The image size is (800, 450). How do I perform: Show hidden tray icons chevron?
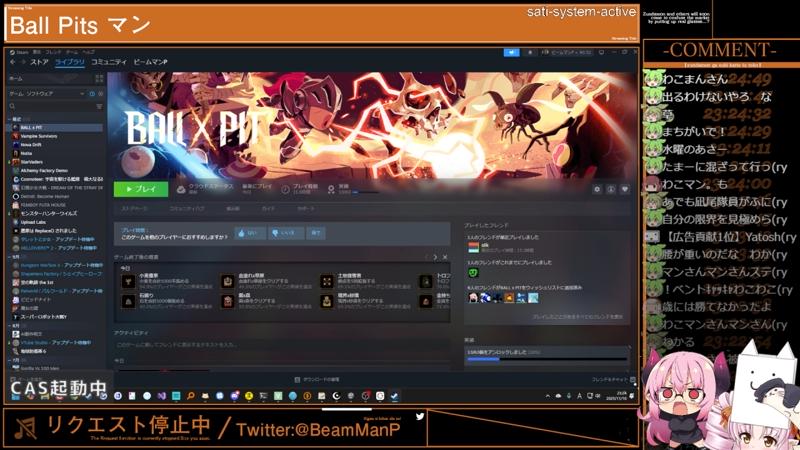[x=547, y=396]
